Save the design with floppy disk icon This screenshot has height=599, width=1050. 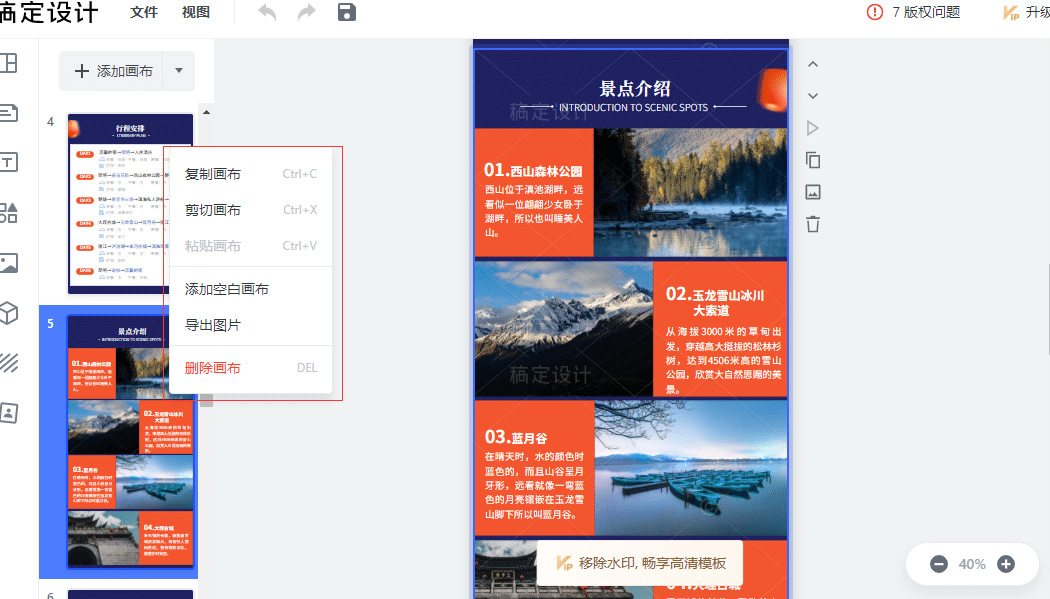click(346, 12)
